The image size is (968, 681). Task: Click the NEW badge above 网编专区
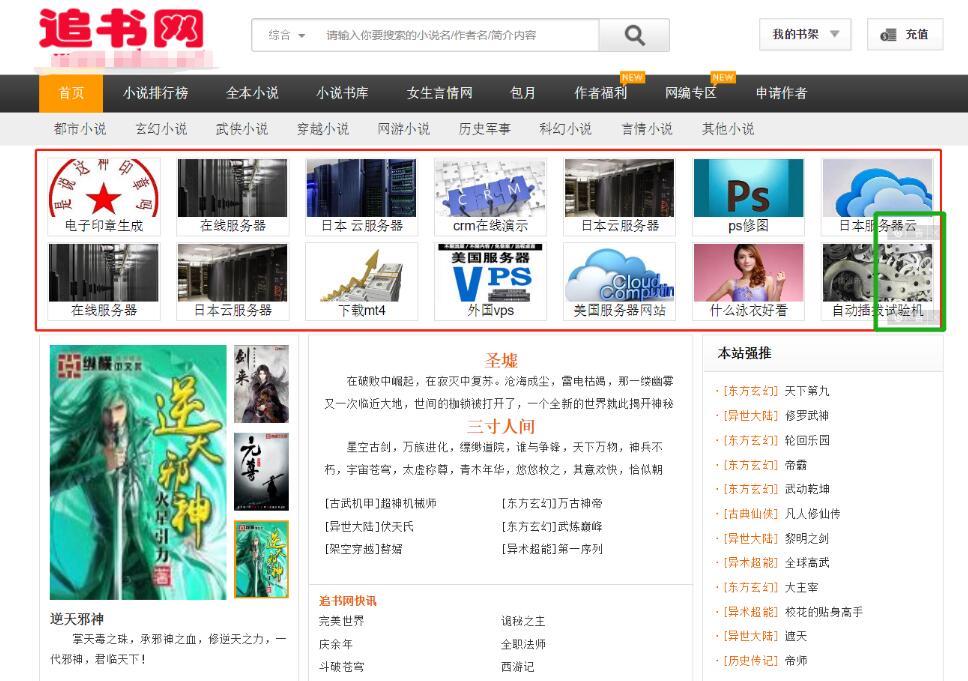click(722, 76)
